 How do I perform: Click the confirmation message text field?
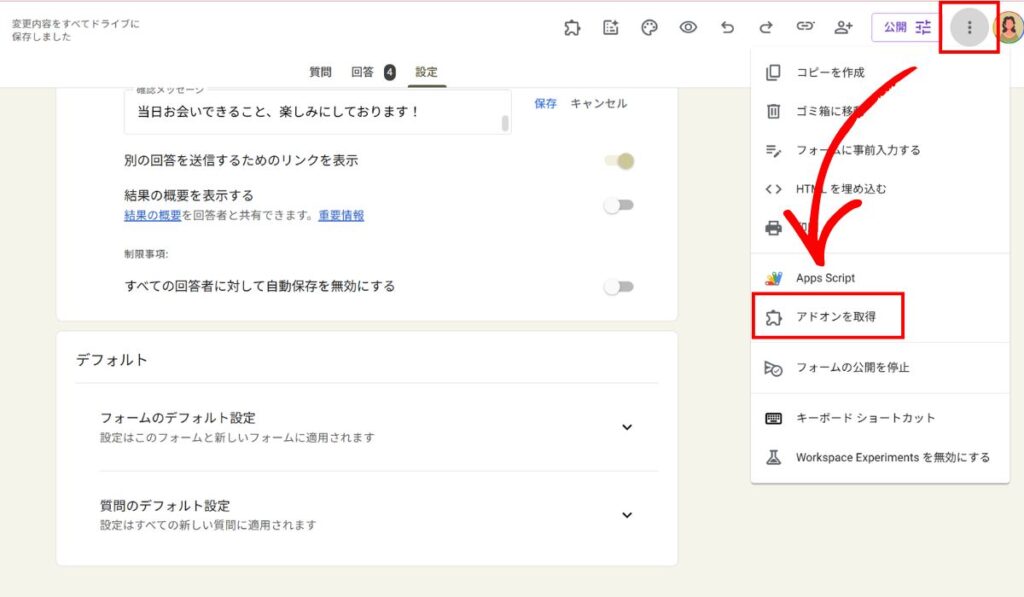[x=310, y=112]
